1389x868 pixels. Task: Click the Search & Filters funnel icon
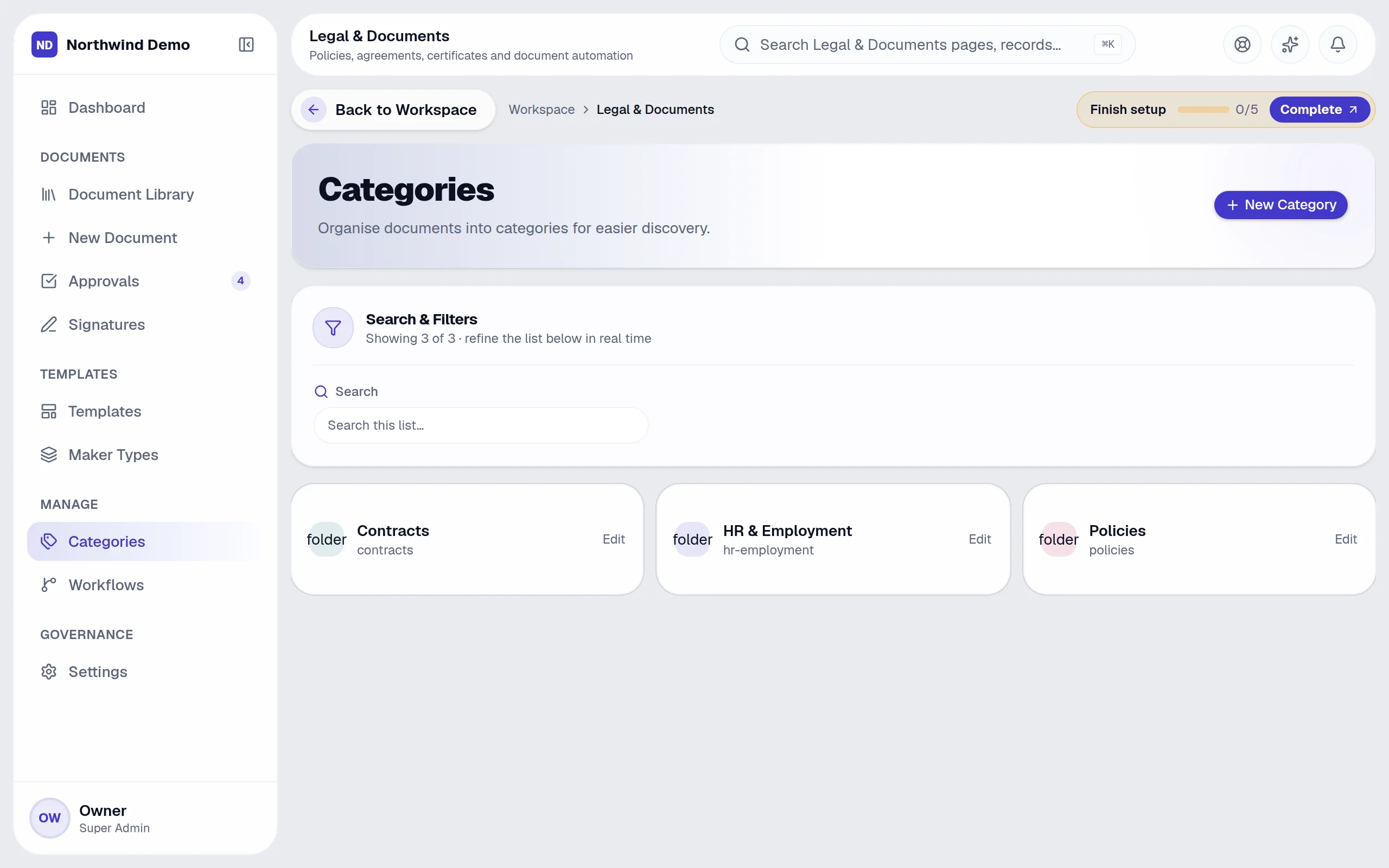[333, 328]
